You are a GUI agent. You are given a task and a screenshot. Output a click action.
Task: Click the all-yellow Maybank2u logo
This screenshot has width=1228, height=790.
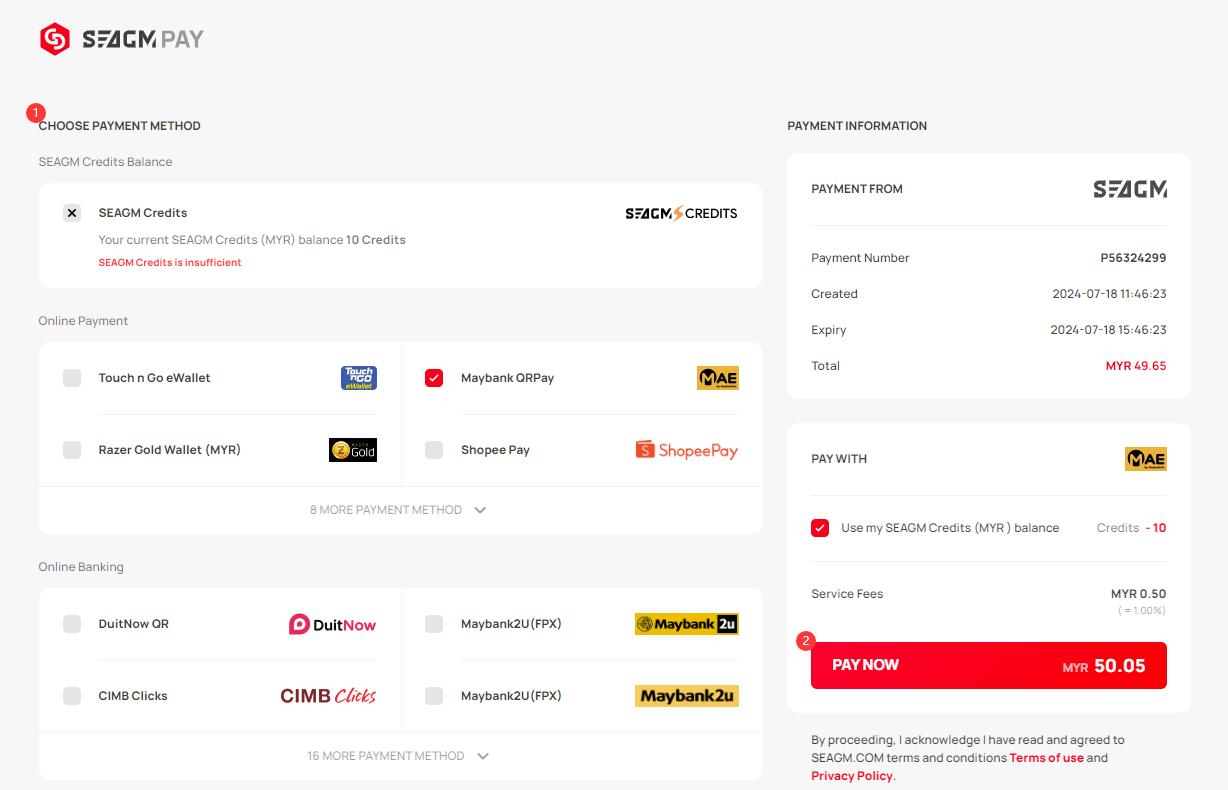click(x=687, y=696)
